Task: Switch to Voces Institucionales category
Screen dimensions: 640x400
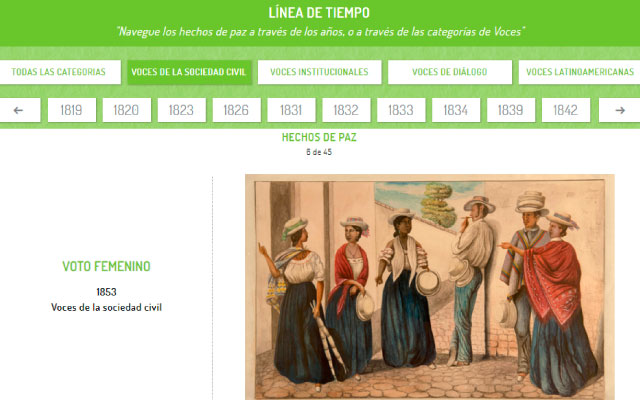Action: pos(320,72)
